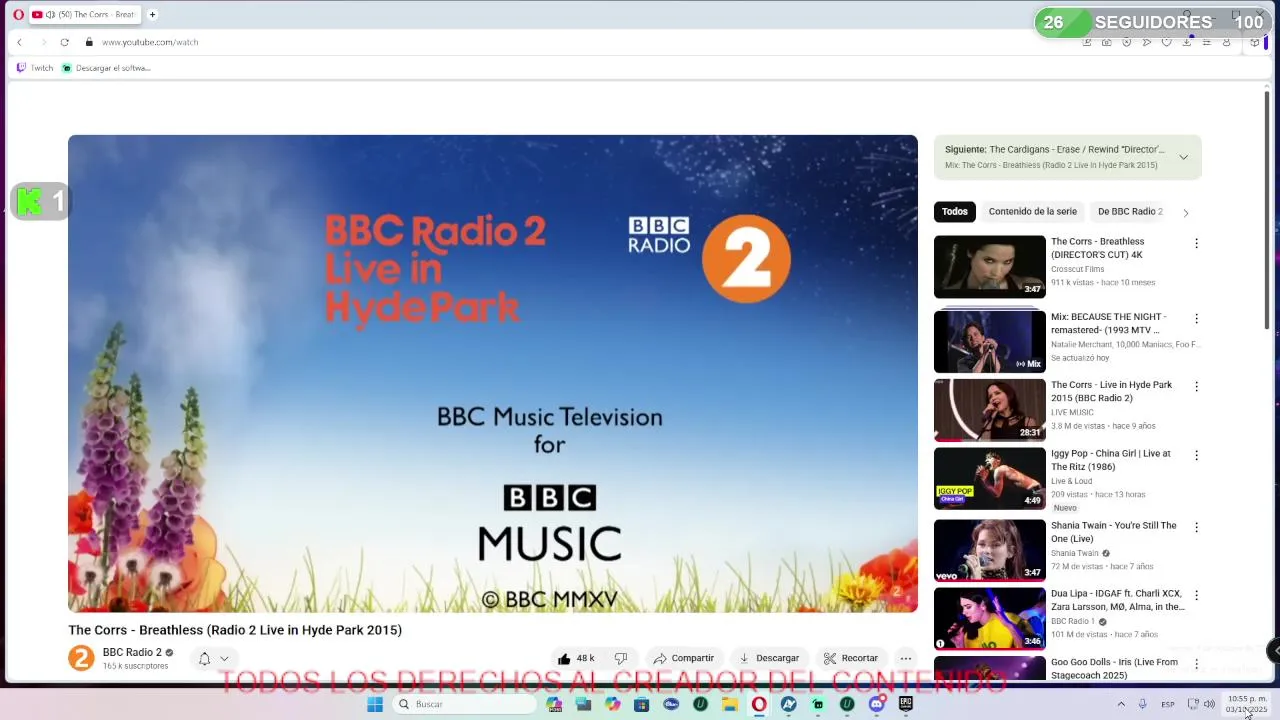Open the Windows Start menu
1280x720 pixels.
[x=375, y=704]
